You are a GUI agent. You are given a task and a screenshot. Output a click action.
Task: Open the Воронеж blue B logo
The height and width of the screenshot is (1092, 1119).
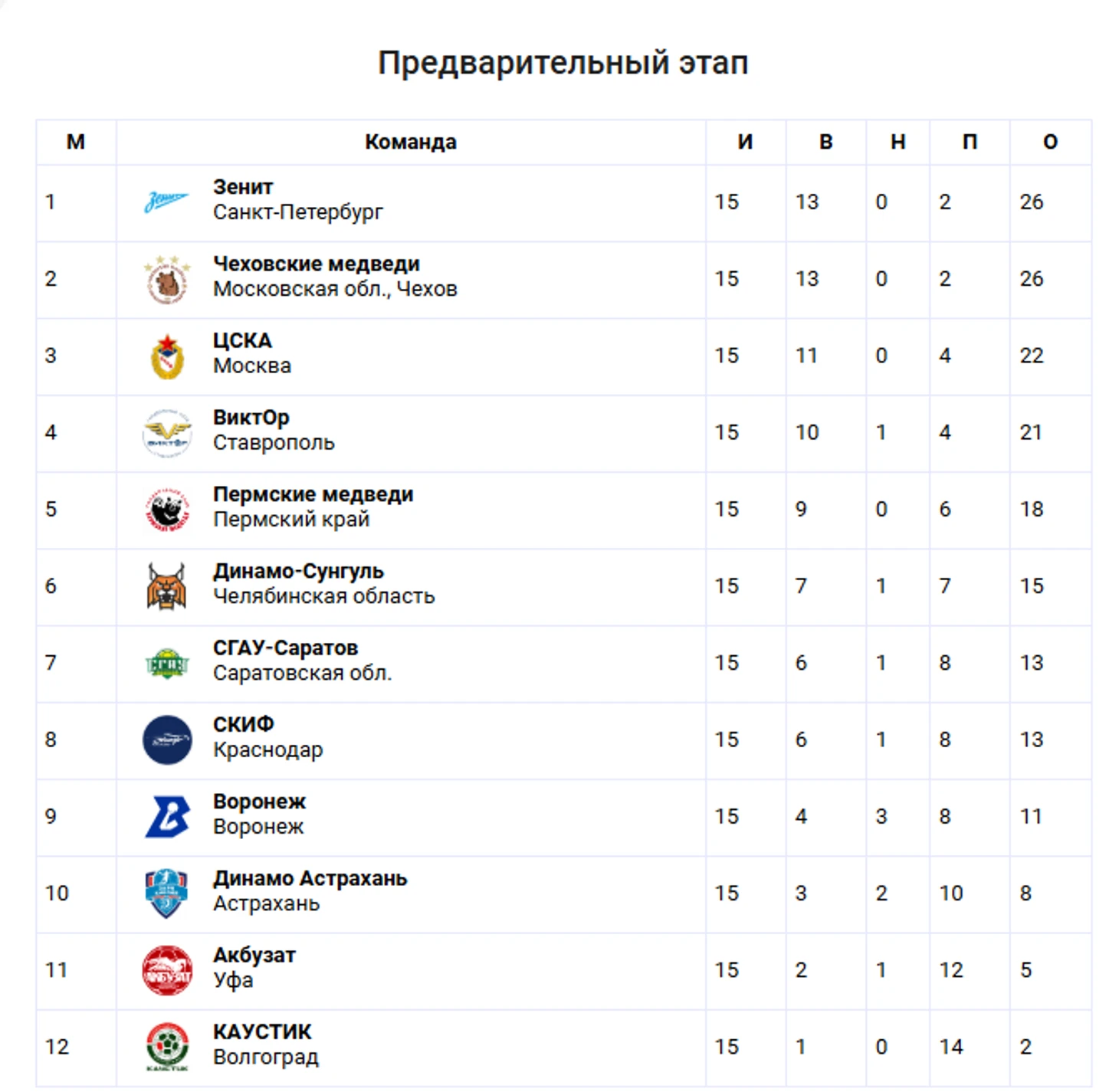point(167,816)
